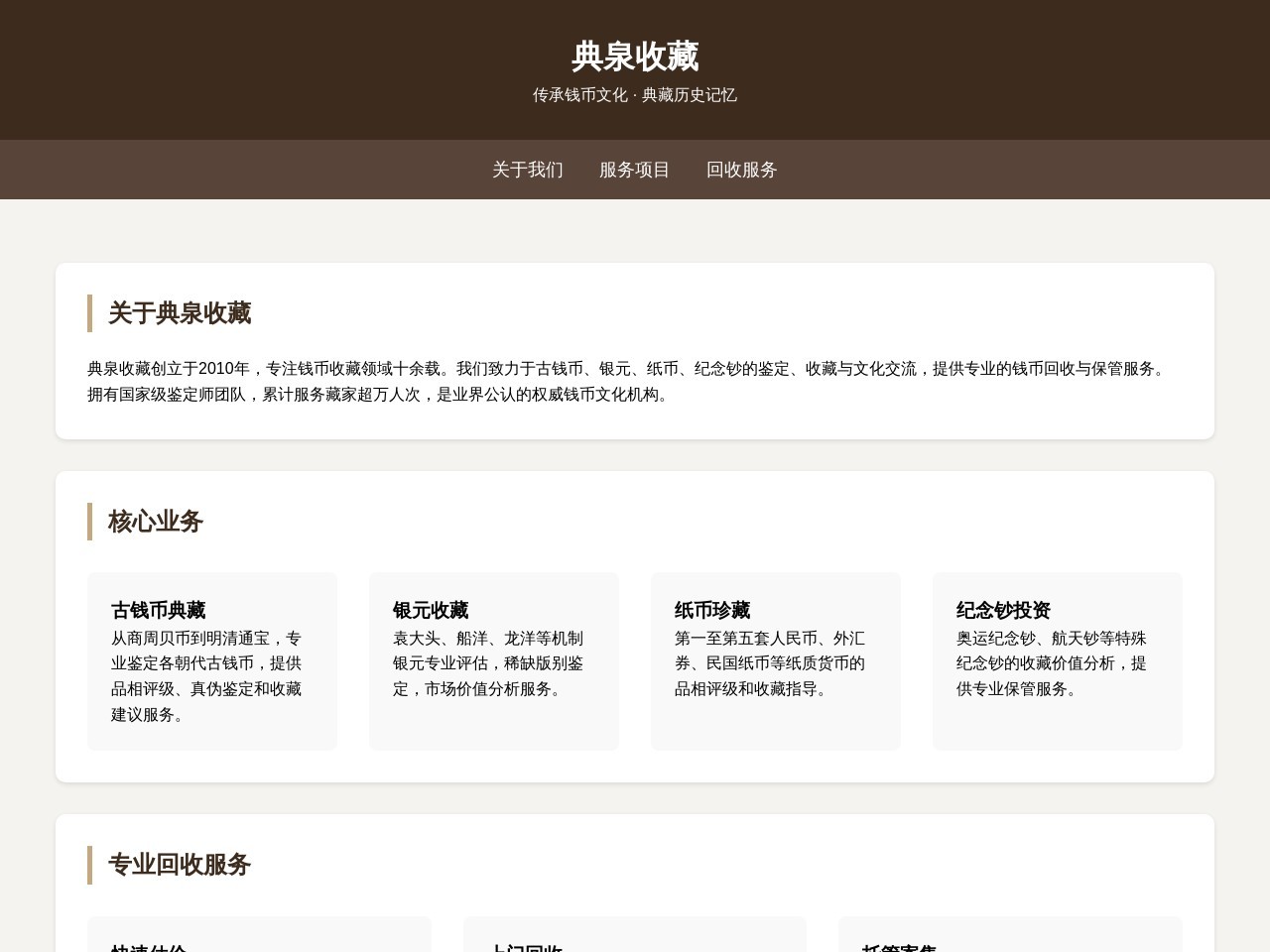Click the 核心业务 section heading

click(x=155, y=522)
